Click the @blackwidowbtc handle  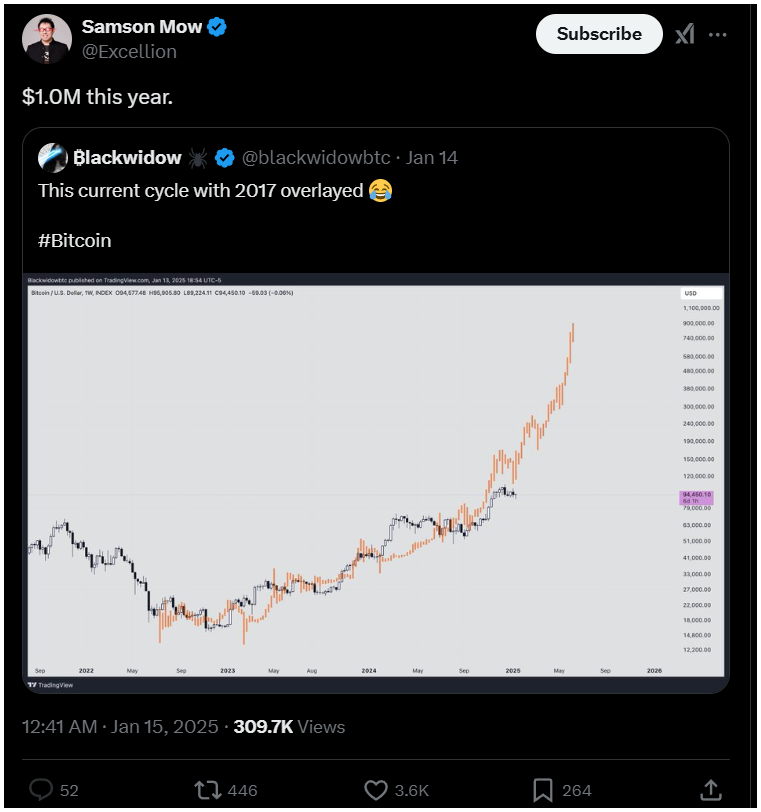point(316,158)
